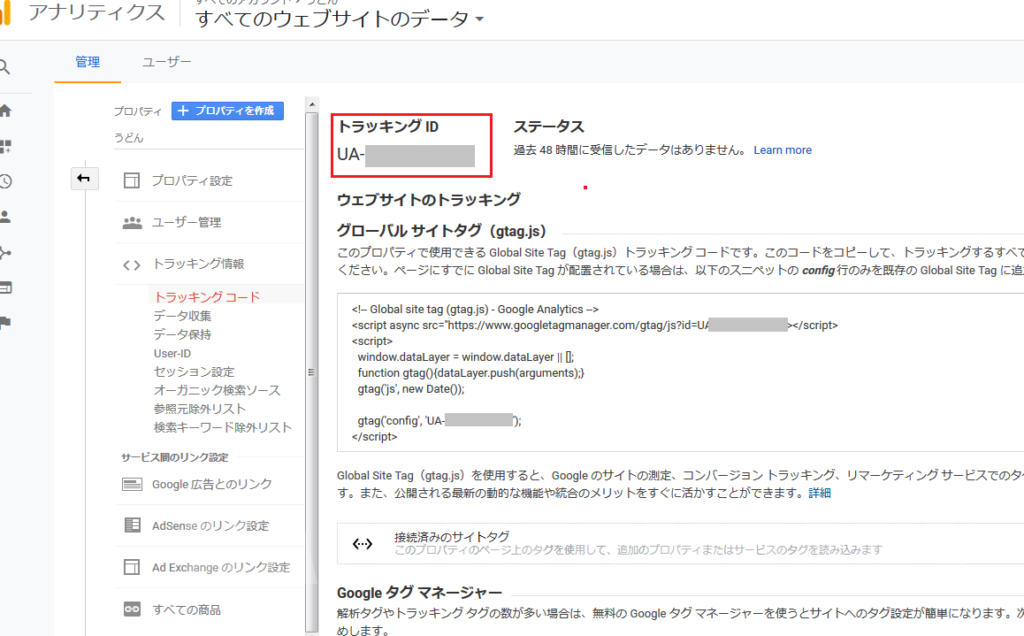Open the Behavior icon in sidebar

pos(5,287)
